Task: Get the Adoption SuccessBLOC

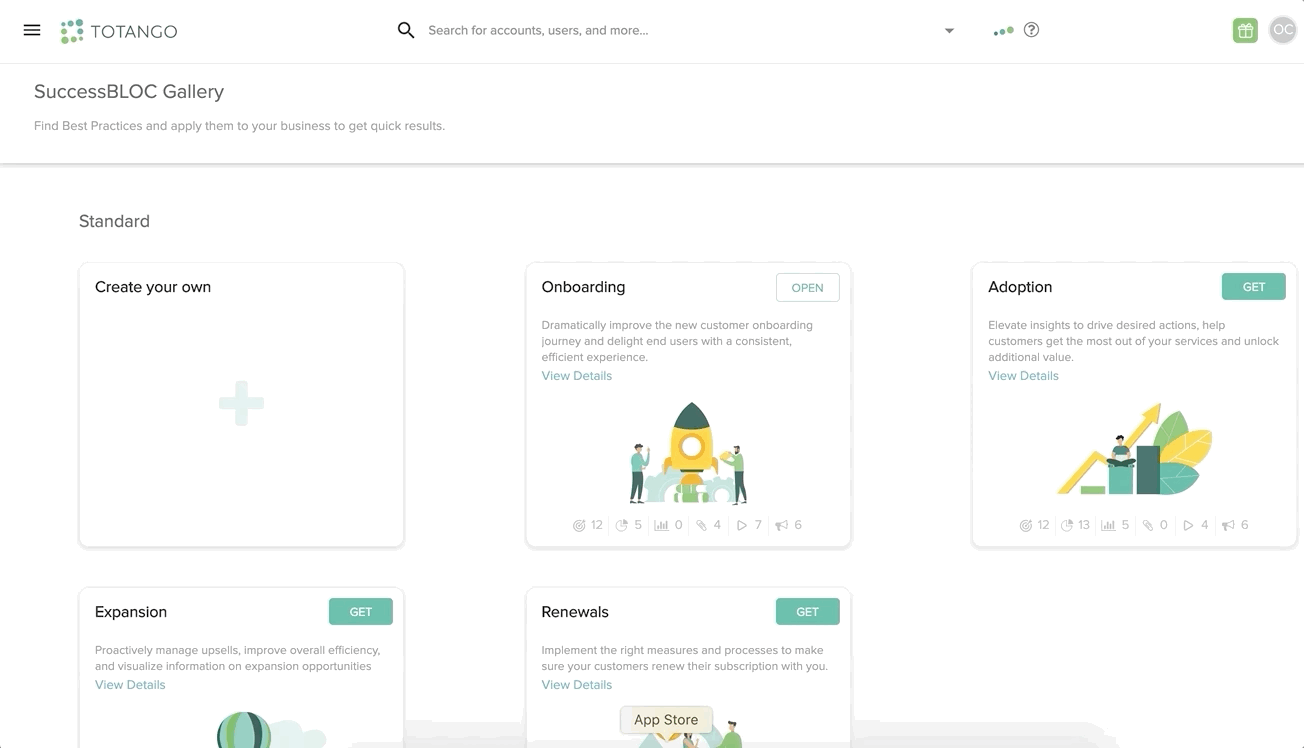Action: 1254,287
